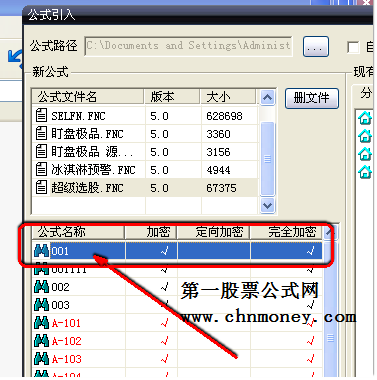Image resolution: width=377 pixels, height=380 pixels.
Task: Click the browse "..." button for formula path
Action: click(316, 47)
